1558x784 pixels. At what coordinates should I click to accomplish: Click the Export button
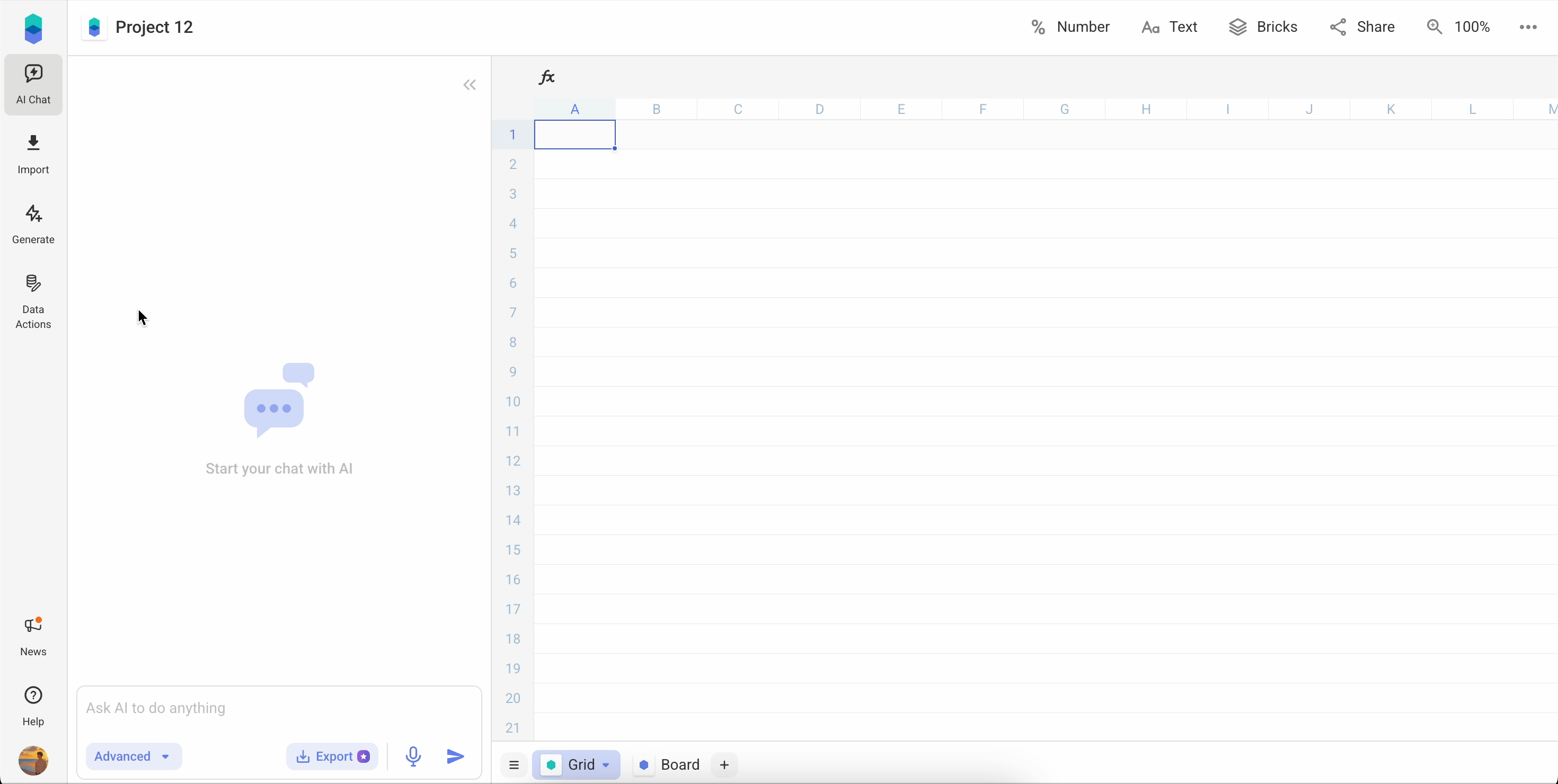332,756
